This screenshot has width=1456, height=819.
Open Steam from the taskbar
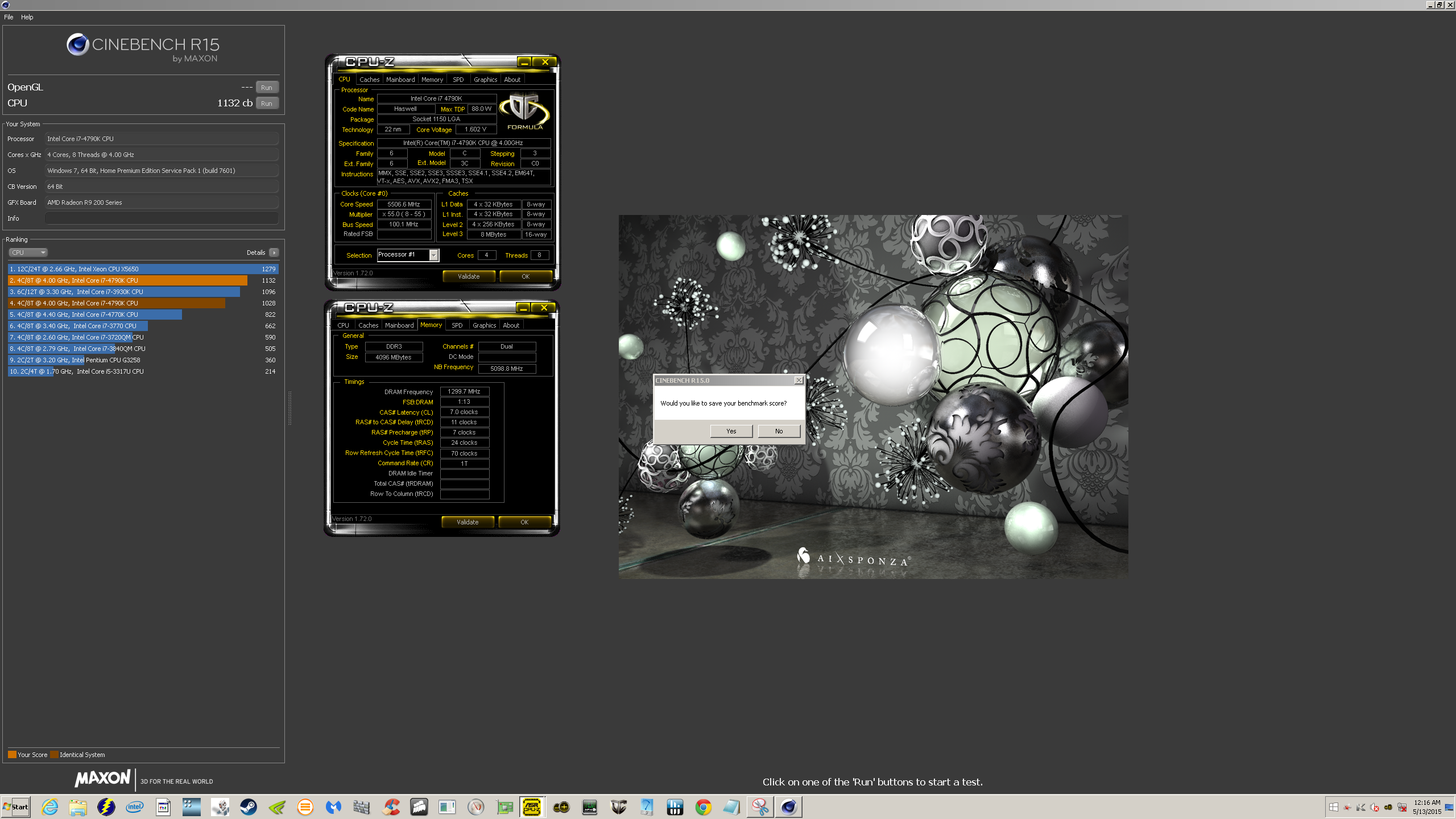[x=249, y=807]
